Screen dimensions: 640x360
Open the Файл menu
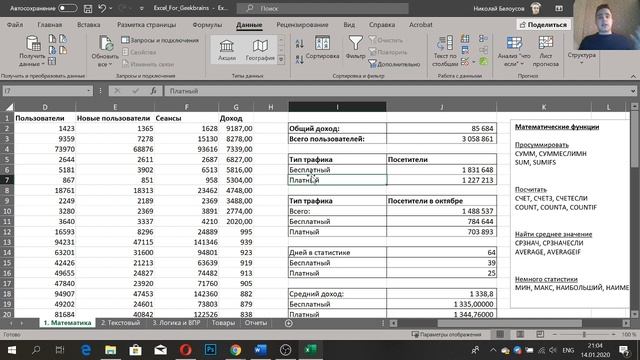[x=15, y=24]
